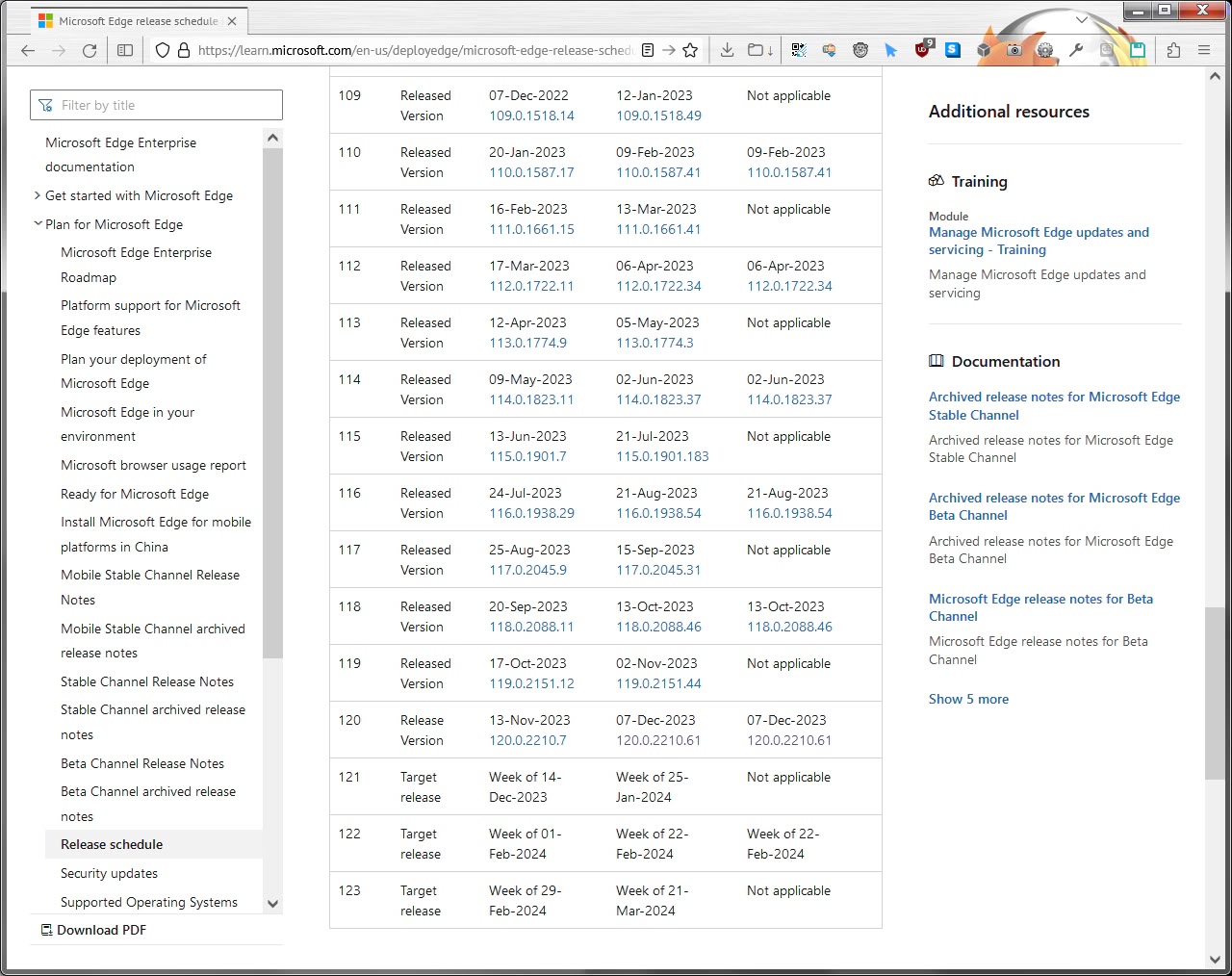The height and width of the screenshot is (976, 1232).
Task: Go back to the previous page
Action: (28, 50)
